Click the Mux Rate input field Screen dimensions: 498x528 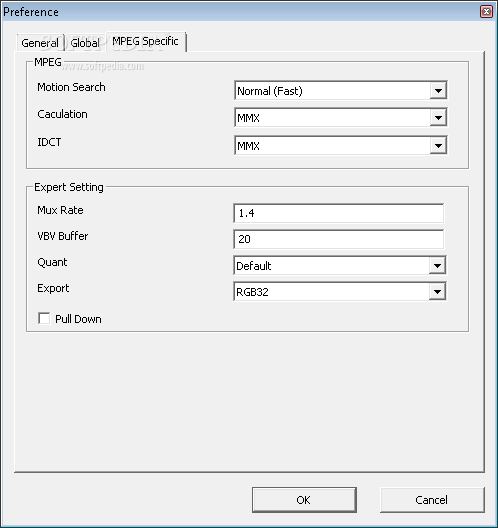click(x=338, y=213)
